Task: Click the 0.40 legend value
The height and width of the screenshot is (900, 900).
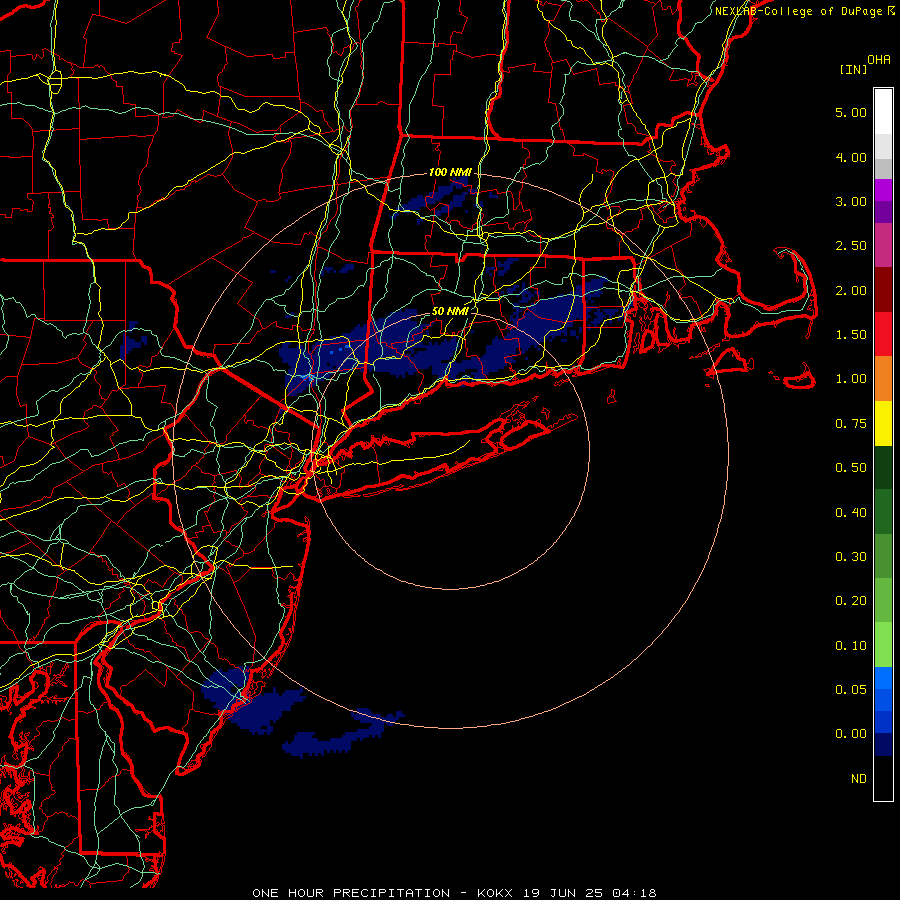Action: [x=851, y=513]
